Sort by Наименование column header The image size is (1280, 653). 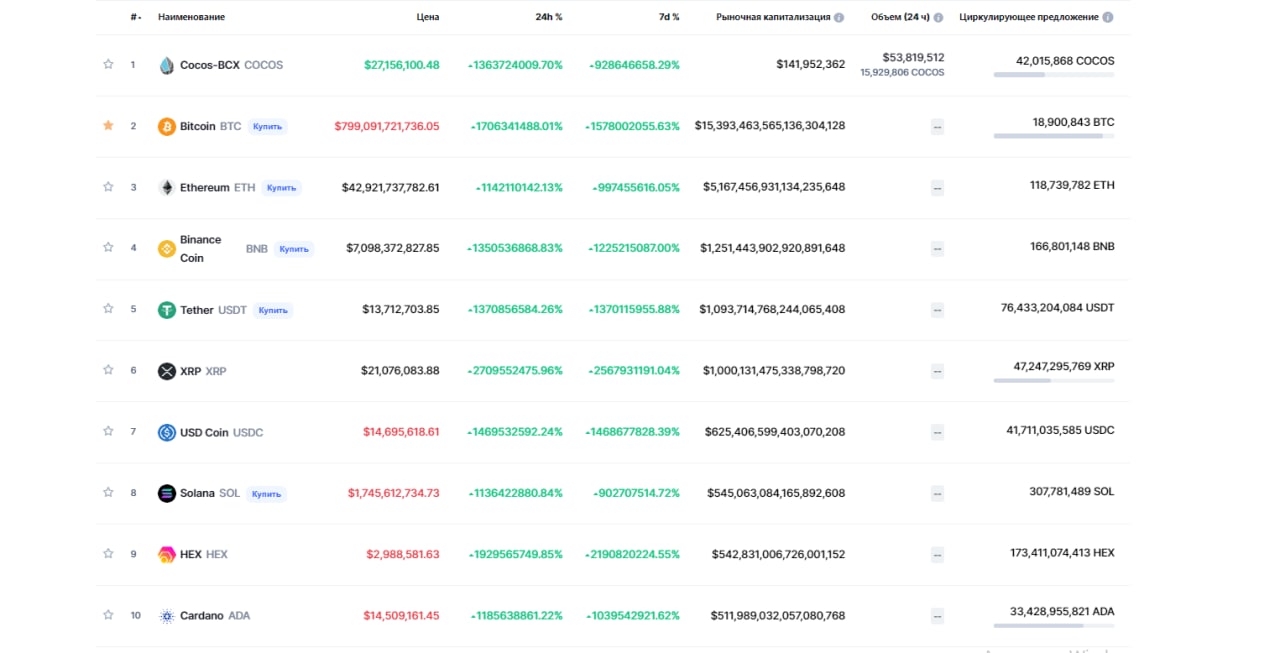(x=191, y=17)
